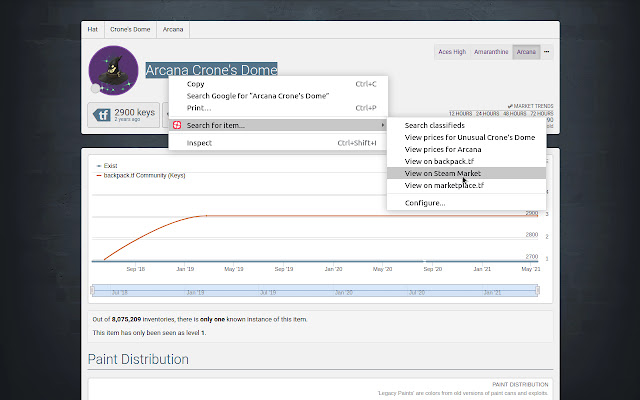Select the 72 HOURS market trend
The width and height of the screenshot is (640, 400).
click(x=542, y=113)
